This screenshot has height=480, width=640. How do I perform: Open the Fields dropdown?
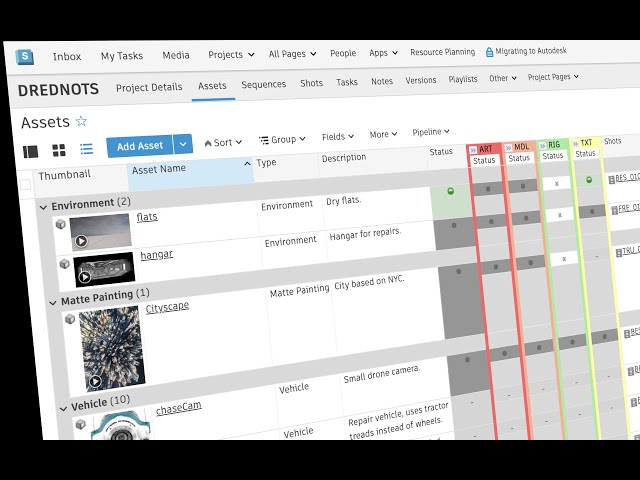click(x=338, y=137)
